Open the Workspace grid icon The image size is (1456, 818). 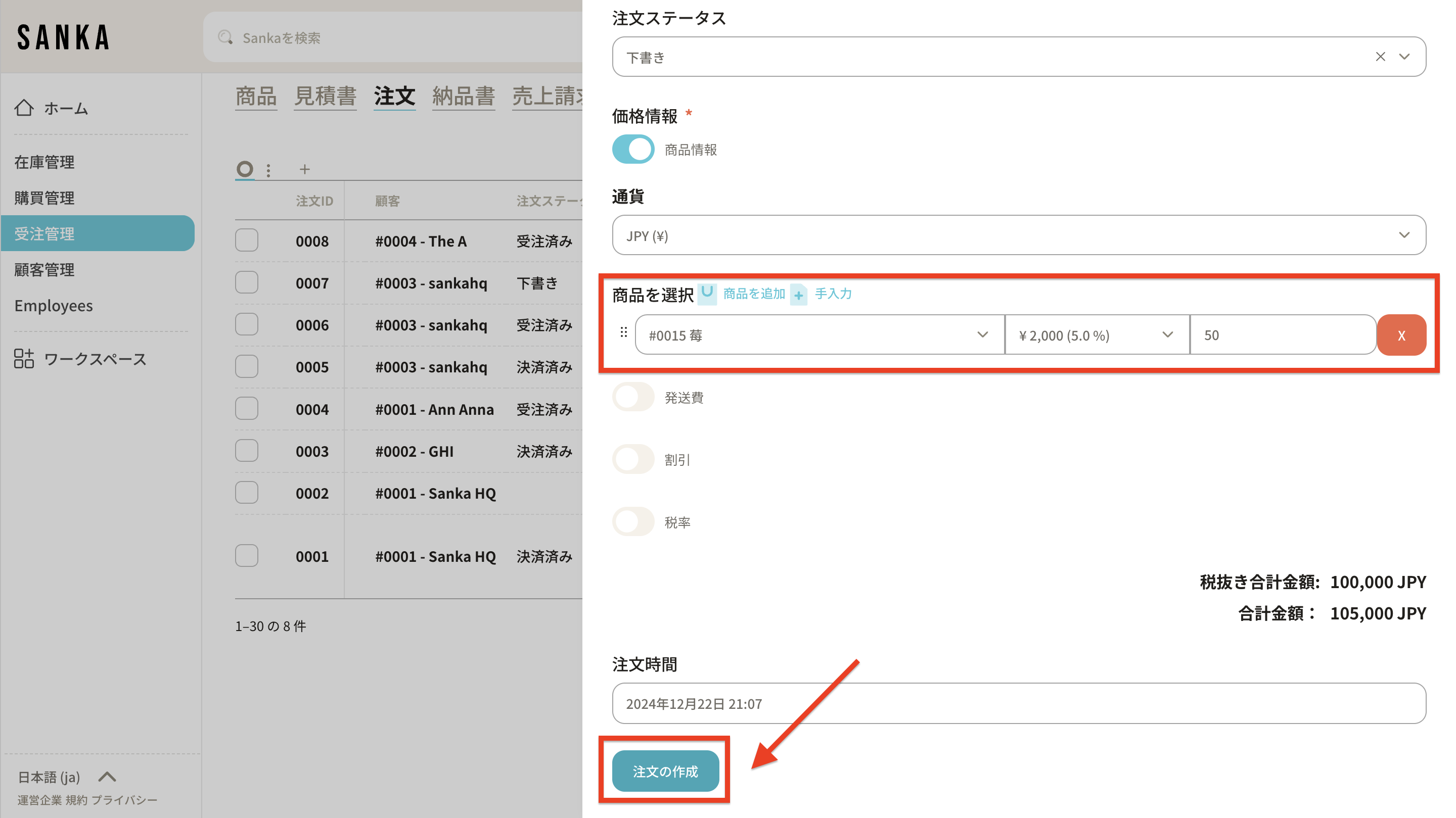(x=24, y=359)
